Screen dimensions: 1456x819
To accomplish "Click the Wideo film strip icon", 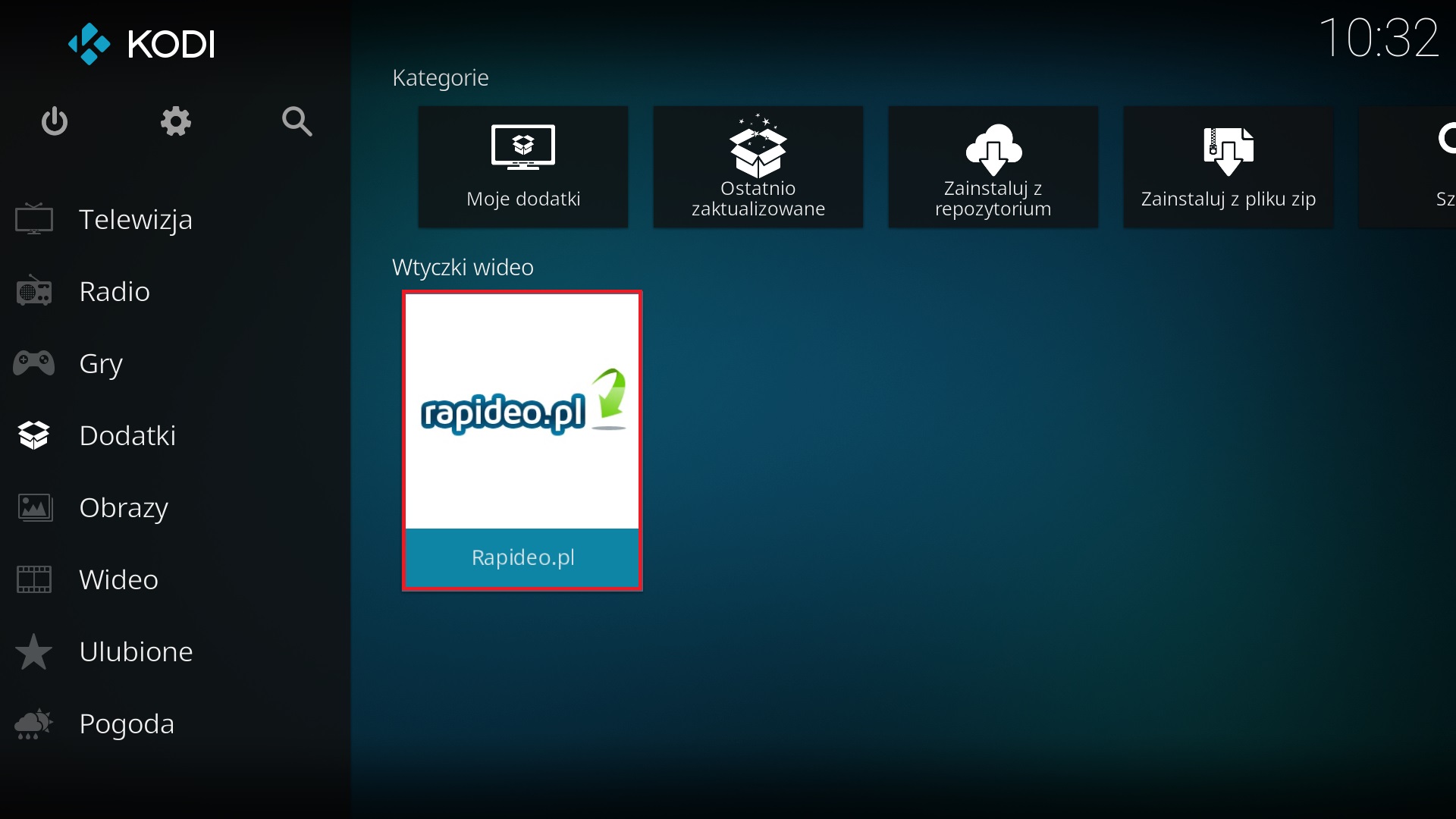I will 34,579.
